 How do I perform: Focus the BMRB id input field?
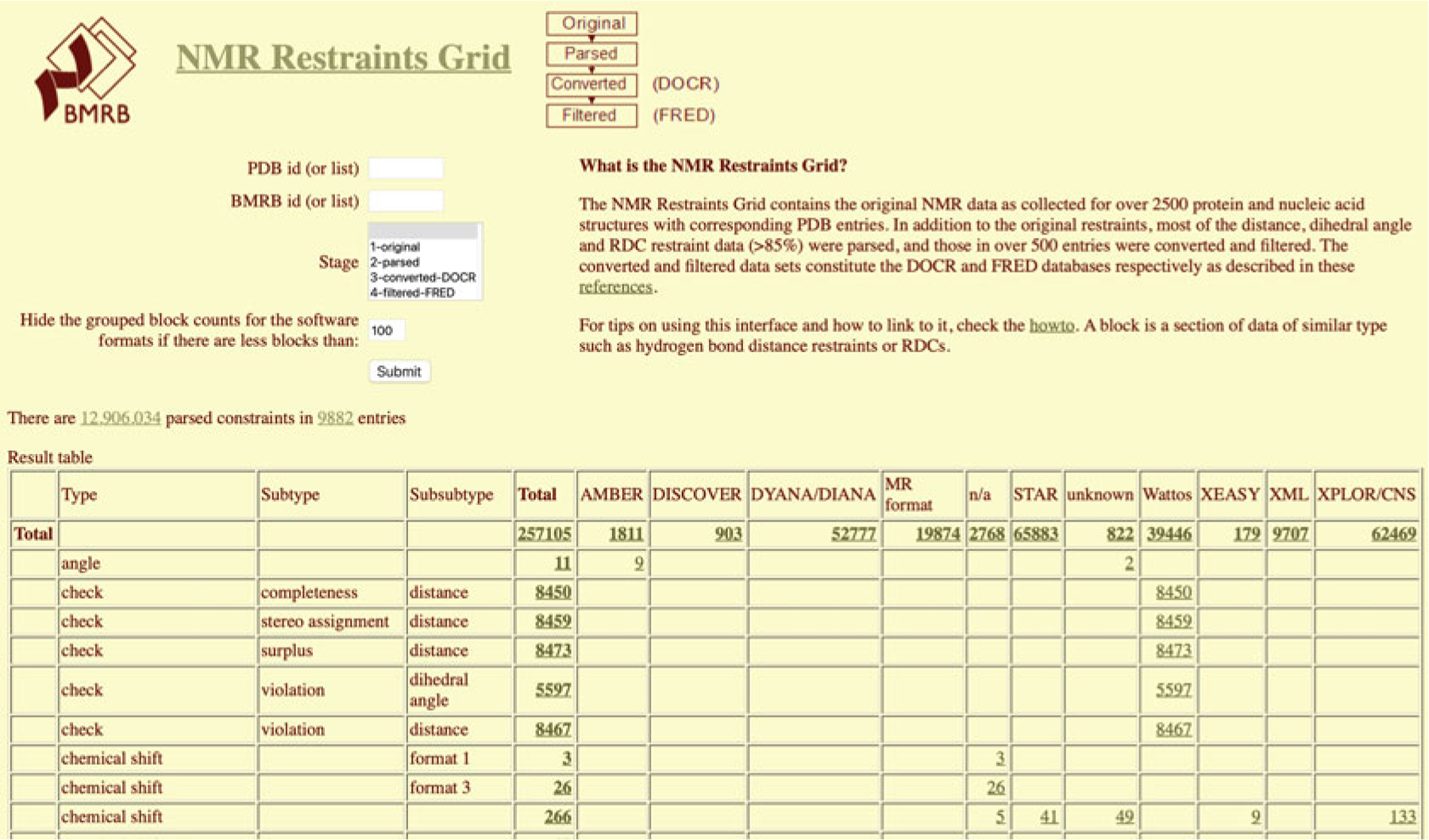tap(406, 201)
